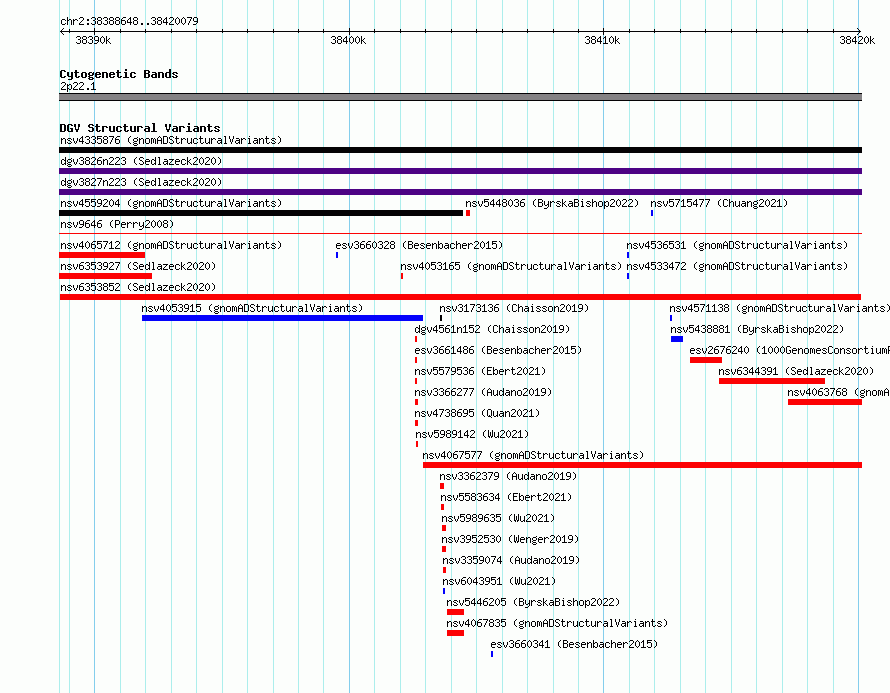Click the blue nsv4053915 variant bar

[x=282, y=318]
